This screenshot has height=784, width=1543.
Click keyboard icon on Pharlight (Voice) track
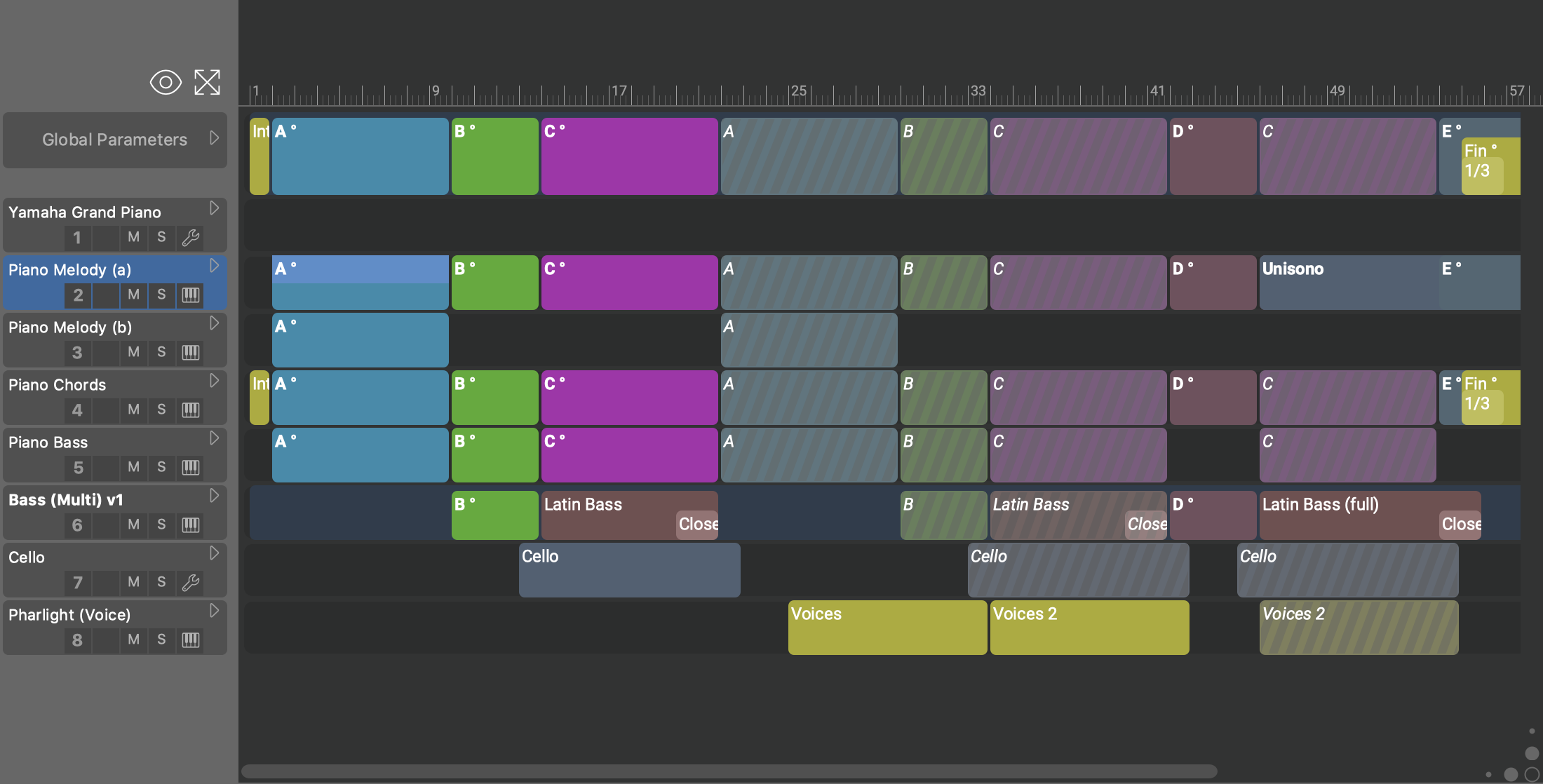(x=191, y=640)
